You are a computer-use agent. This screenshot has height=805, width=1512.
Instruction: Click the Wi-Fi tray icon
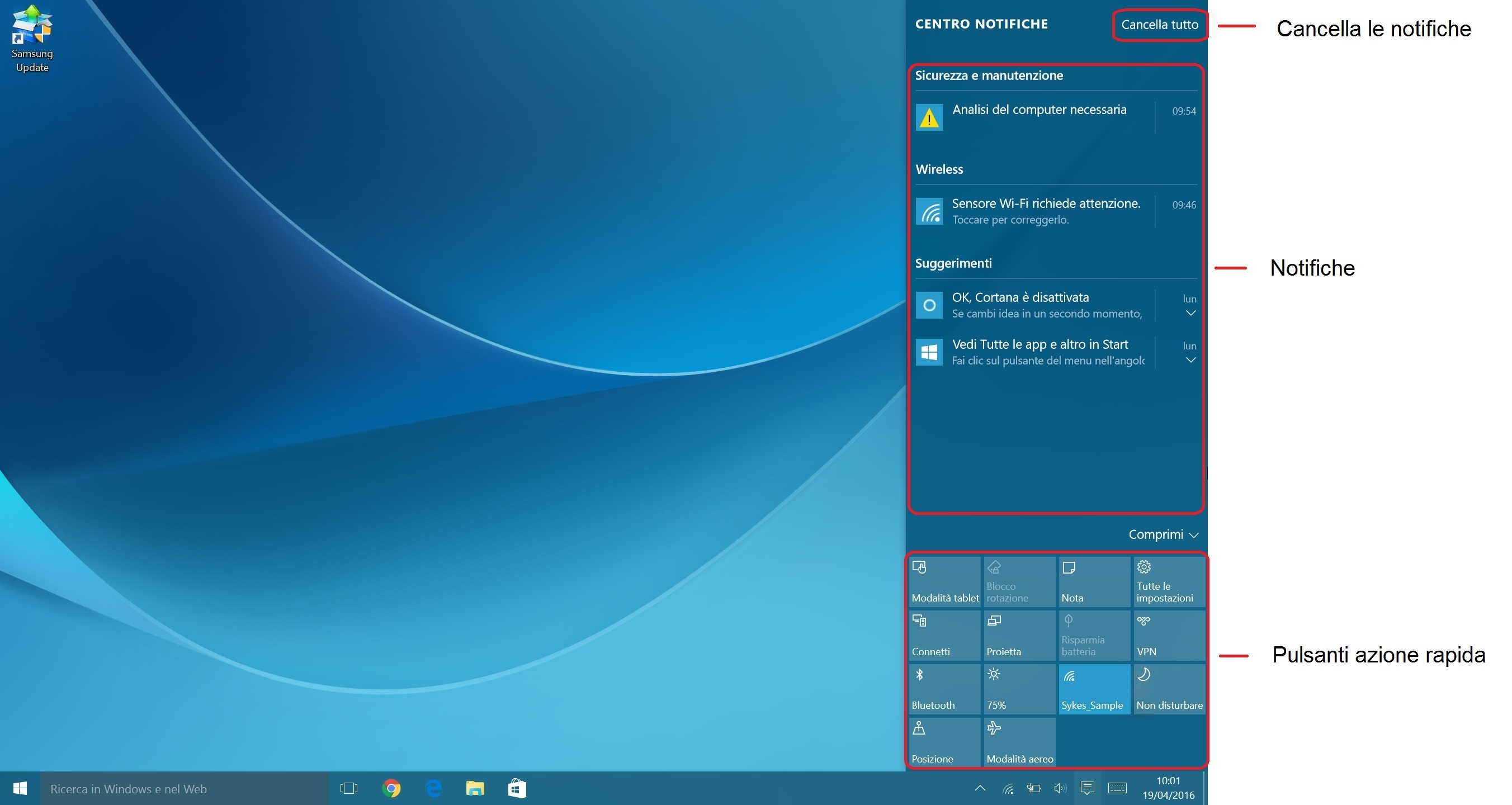[1008, 789]
